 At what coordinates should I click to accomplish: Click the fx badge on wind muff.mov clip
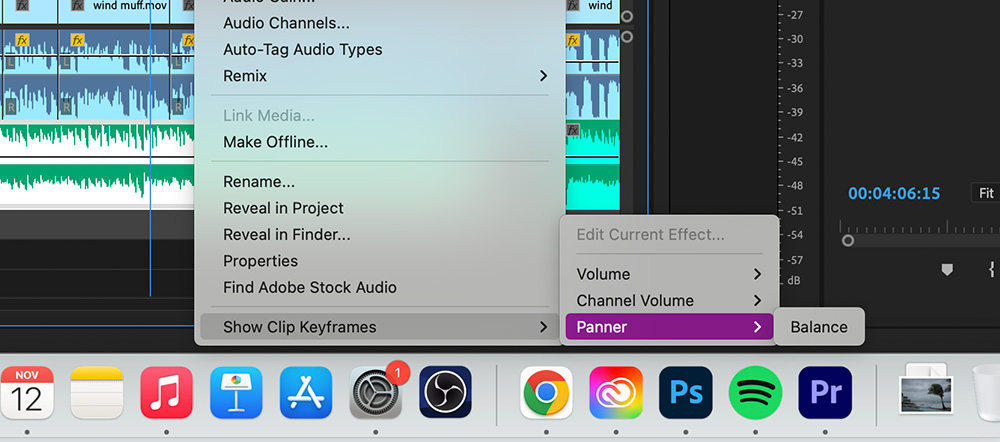[x=77, y=6]
